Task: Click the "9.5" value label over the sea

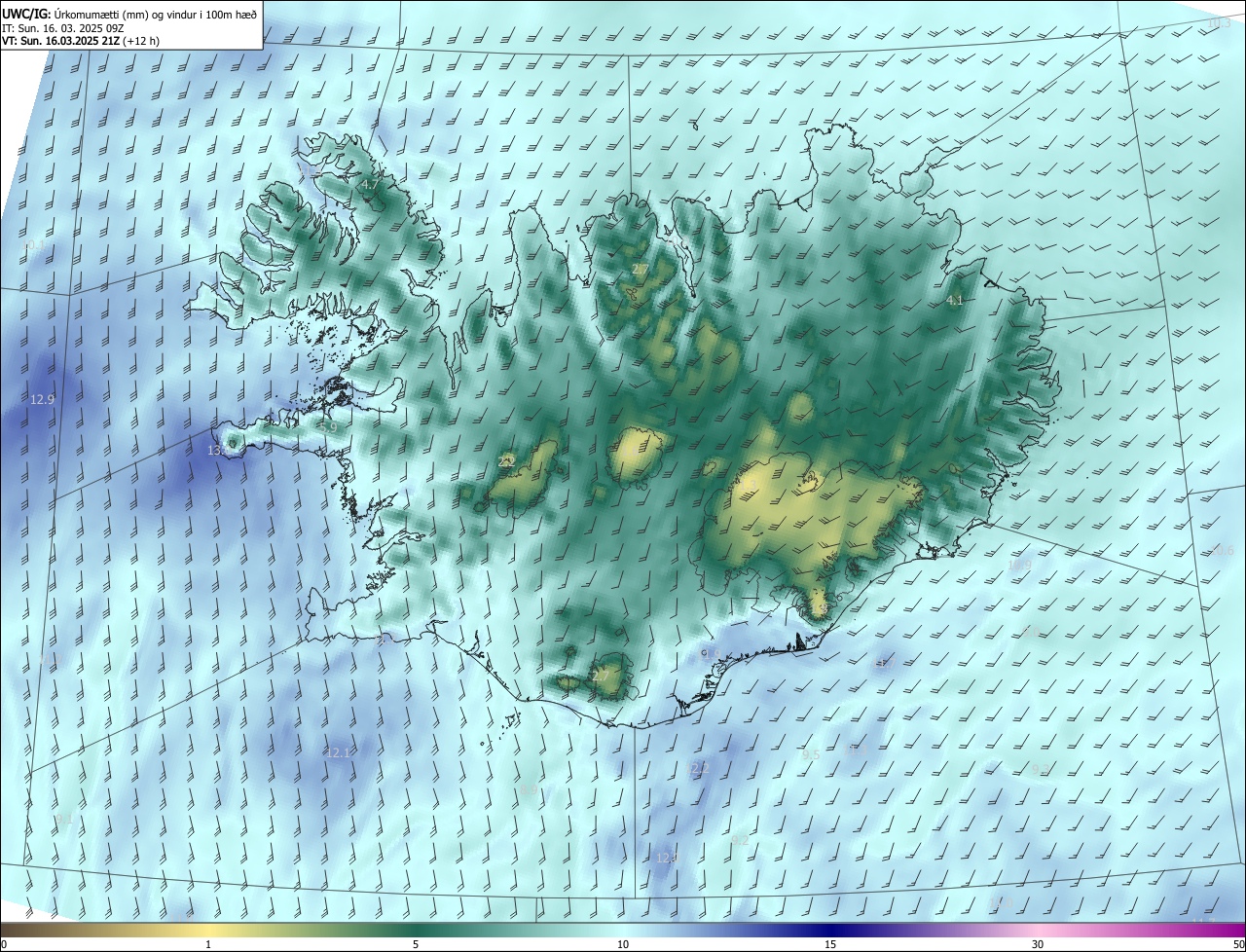Action: click(x=811, y=754)
